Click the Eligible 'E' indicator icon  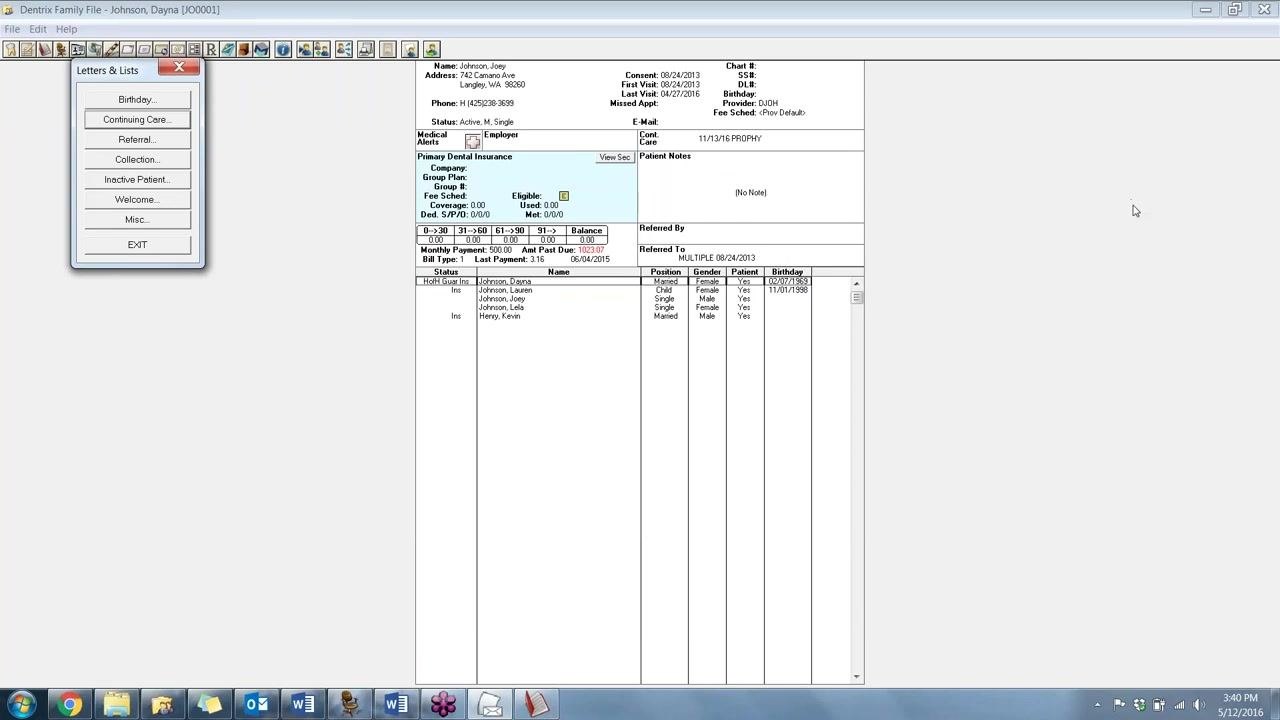pyautogui.click(x=564, y=196)
